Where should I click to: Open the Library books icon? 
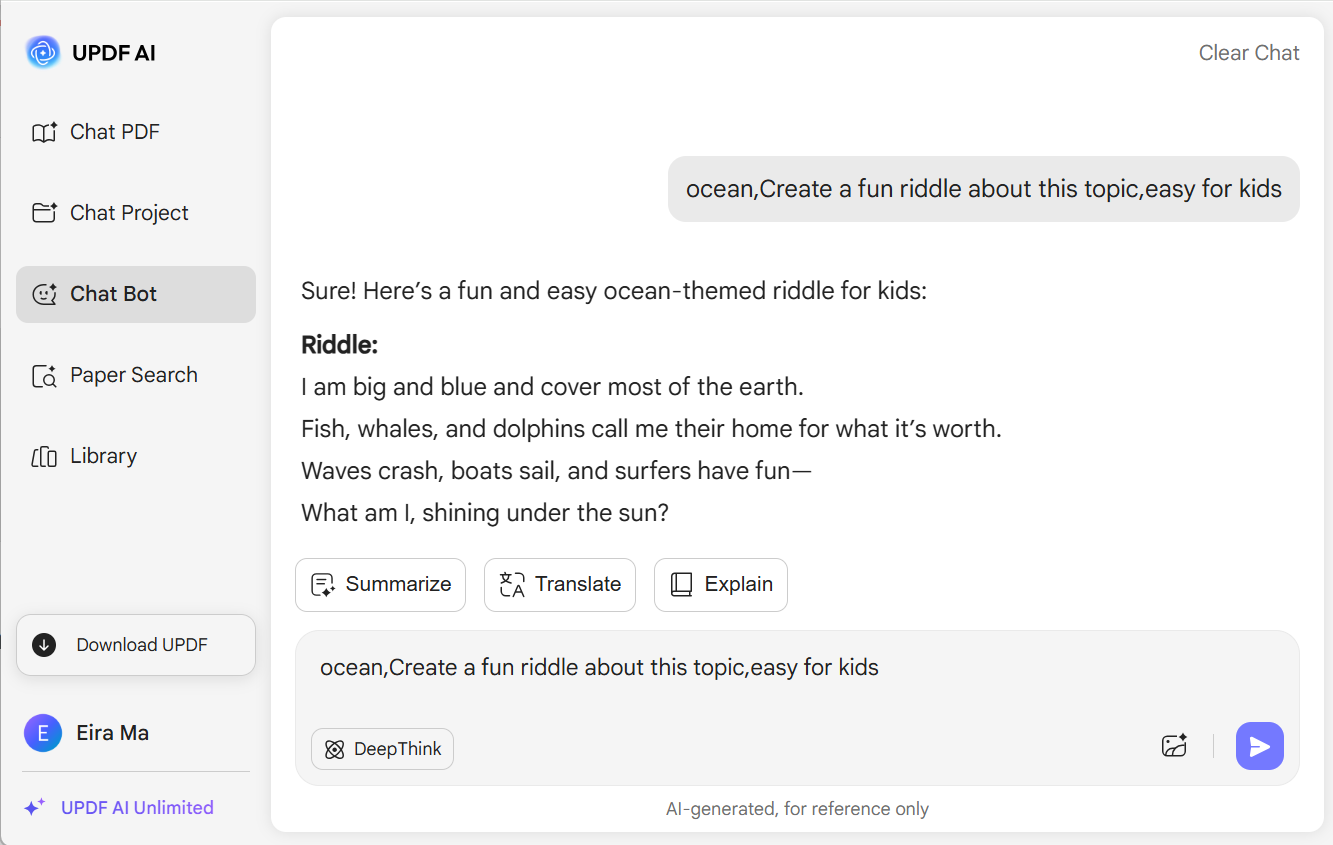[44, 457]
